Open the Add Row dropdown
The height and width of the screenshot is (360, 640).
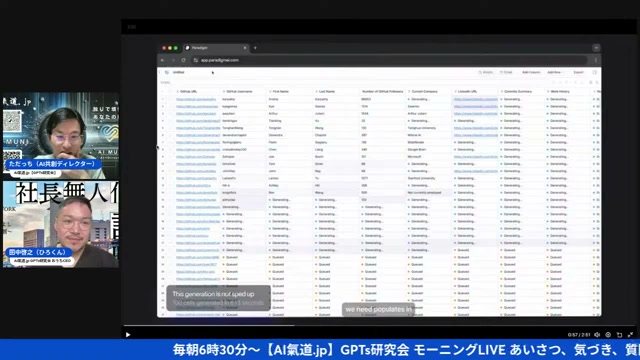tap(555, 72)
